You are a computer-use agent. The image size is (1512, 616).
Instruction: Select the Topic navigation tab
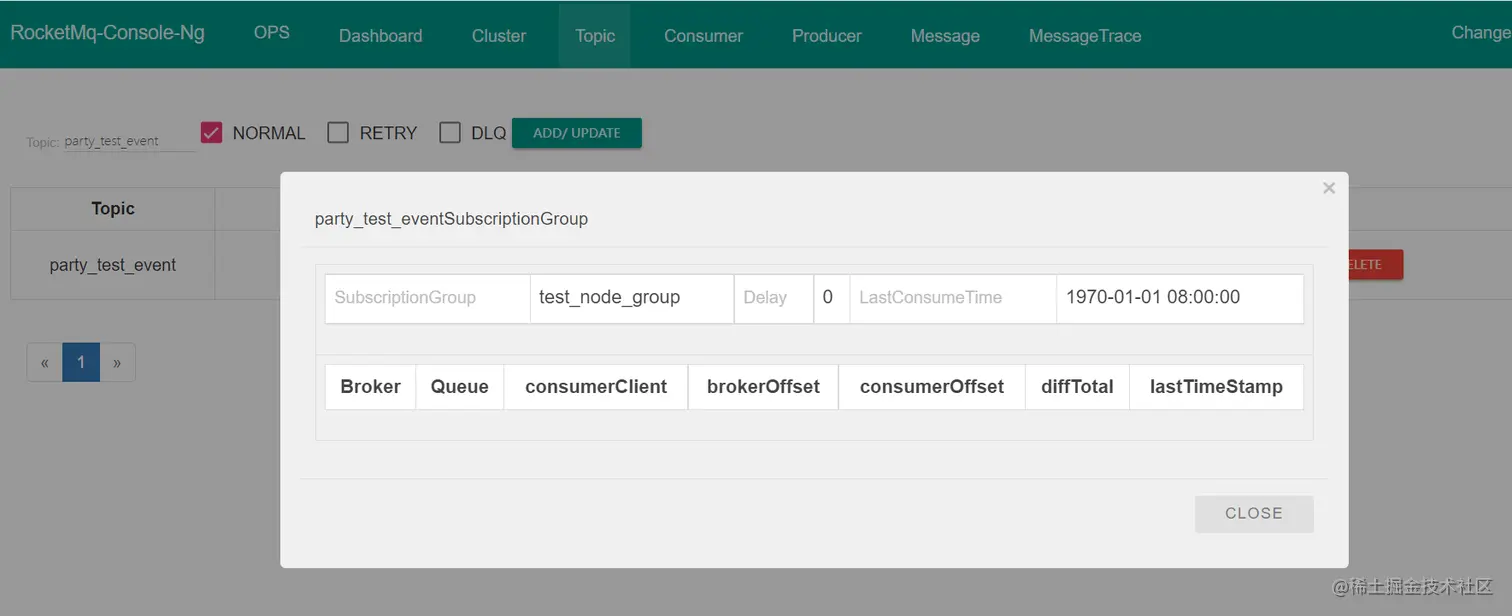595,36
